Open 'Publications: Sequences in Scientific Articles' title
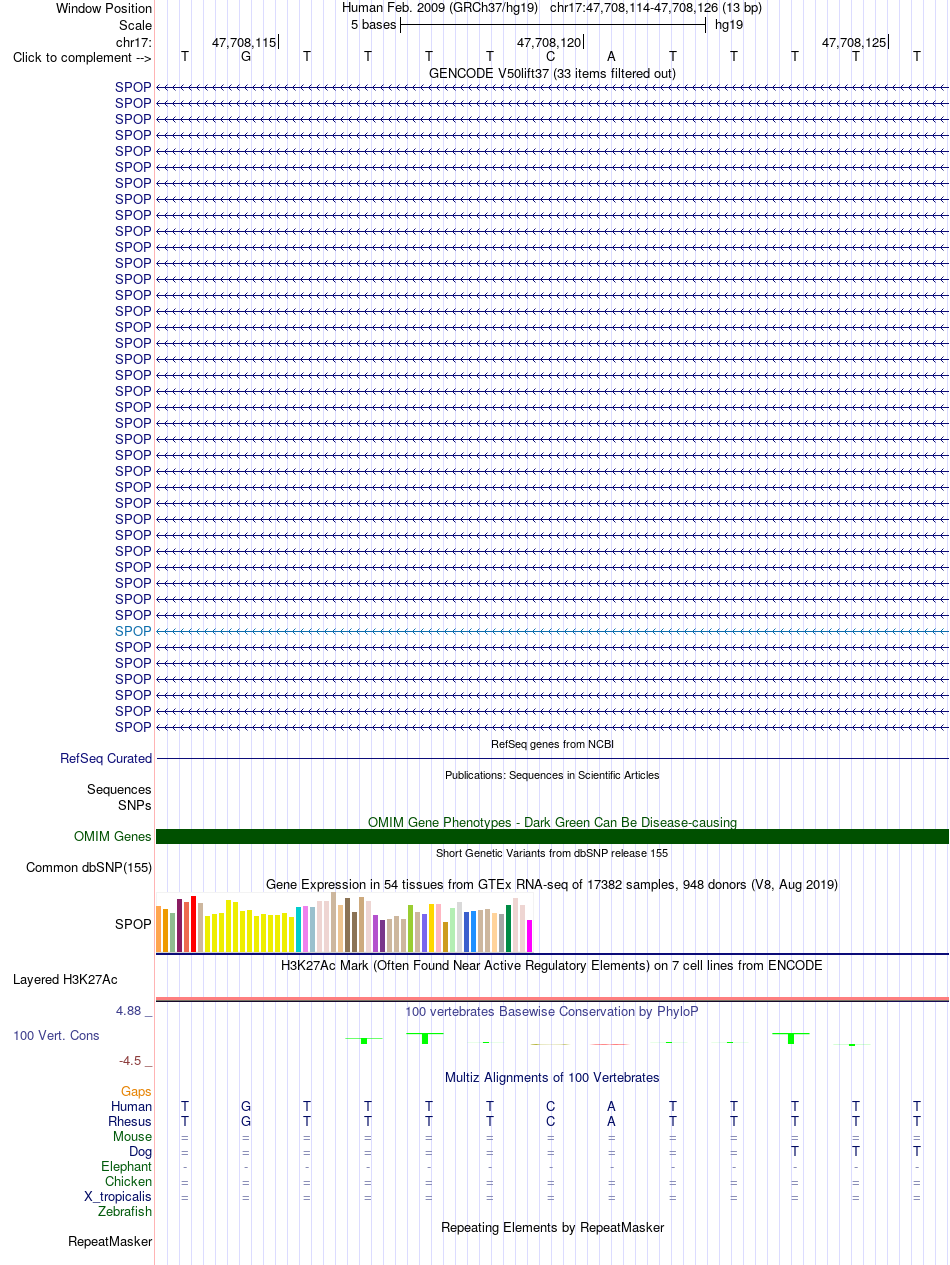 (552, 775)
